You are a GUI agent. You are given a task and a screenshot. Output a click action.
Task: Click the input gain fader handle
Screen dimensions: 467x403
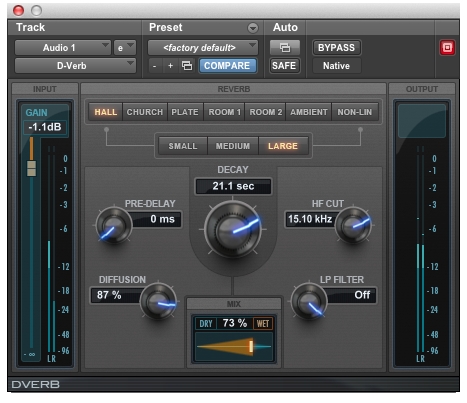(x=31, y=168)
